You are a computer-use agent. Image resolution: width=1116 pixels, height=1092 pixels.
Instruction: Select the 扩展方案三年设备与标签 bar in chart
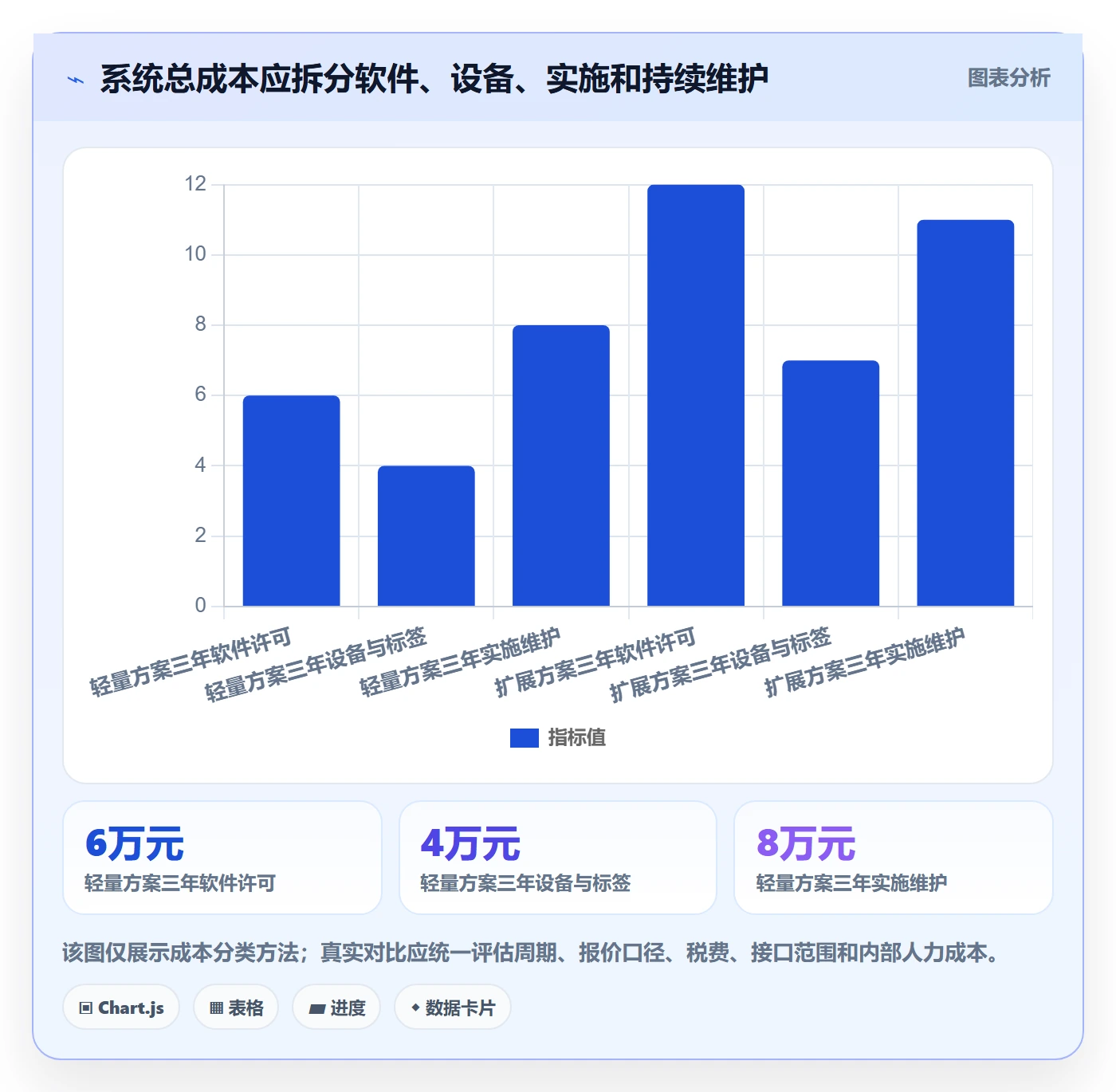point(830,483)
